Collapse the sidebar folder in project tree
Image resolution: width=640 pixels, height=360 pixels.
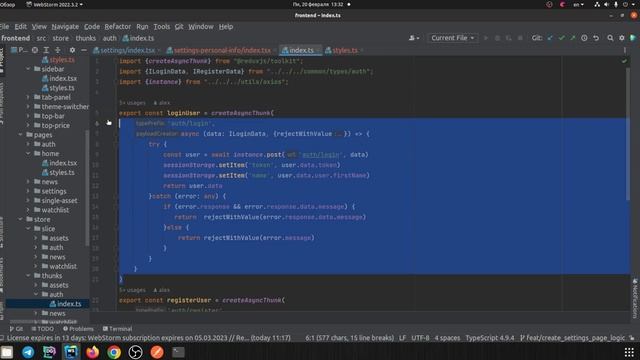click(28, 69)
